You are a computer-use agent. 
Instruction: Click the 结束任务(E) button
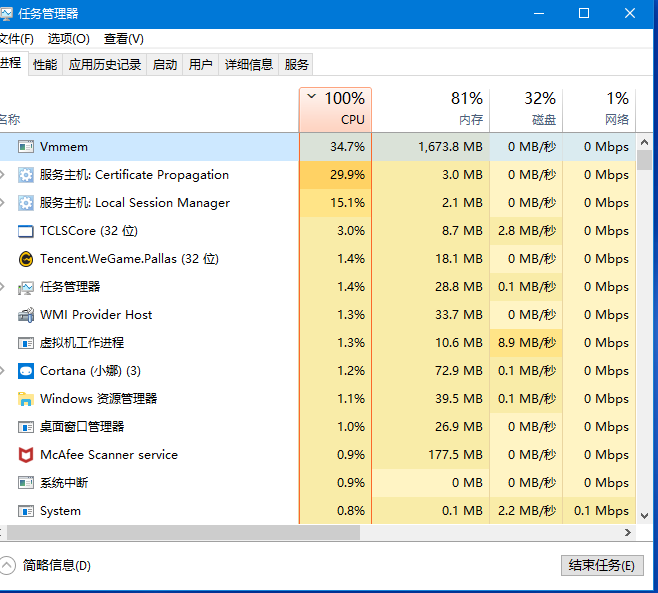point(602,565)
